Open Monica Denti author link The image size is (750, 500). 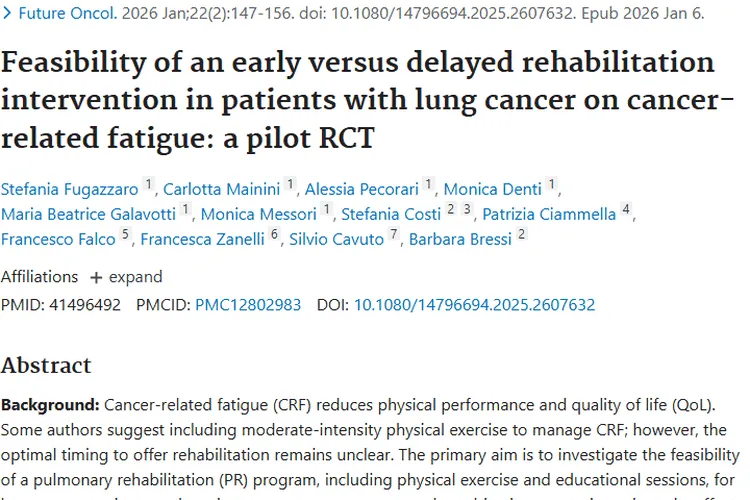[x=492, y=188]
